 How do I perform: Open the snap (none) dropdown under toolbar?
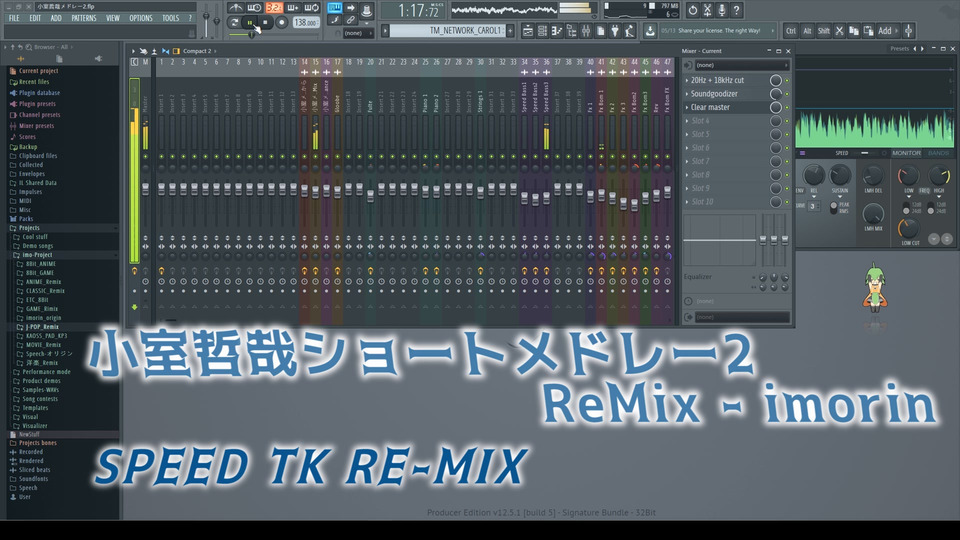pyautogui.click(x=358, y=33)
